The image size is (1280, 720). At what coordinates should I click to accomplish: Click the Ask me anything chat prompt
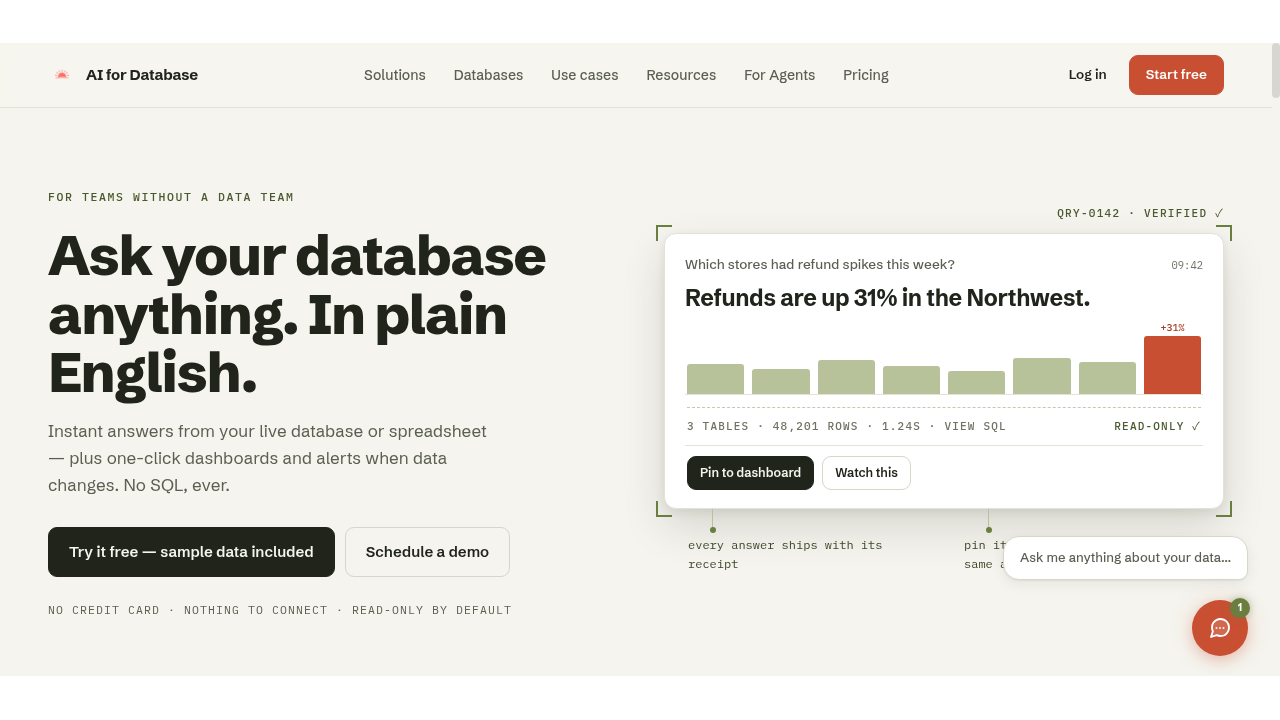click(x=1126, y=558)
